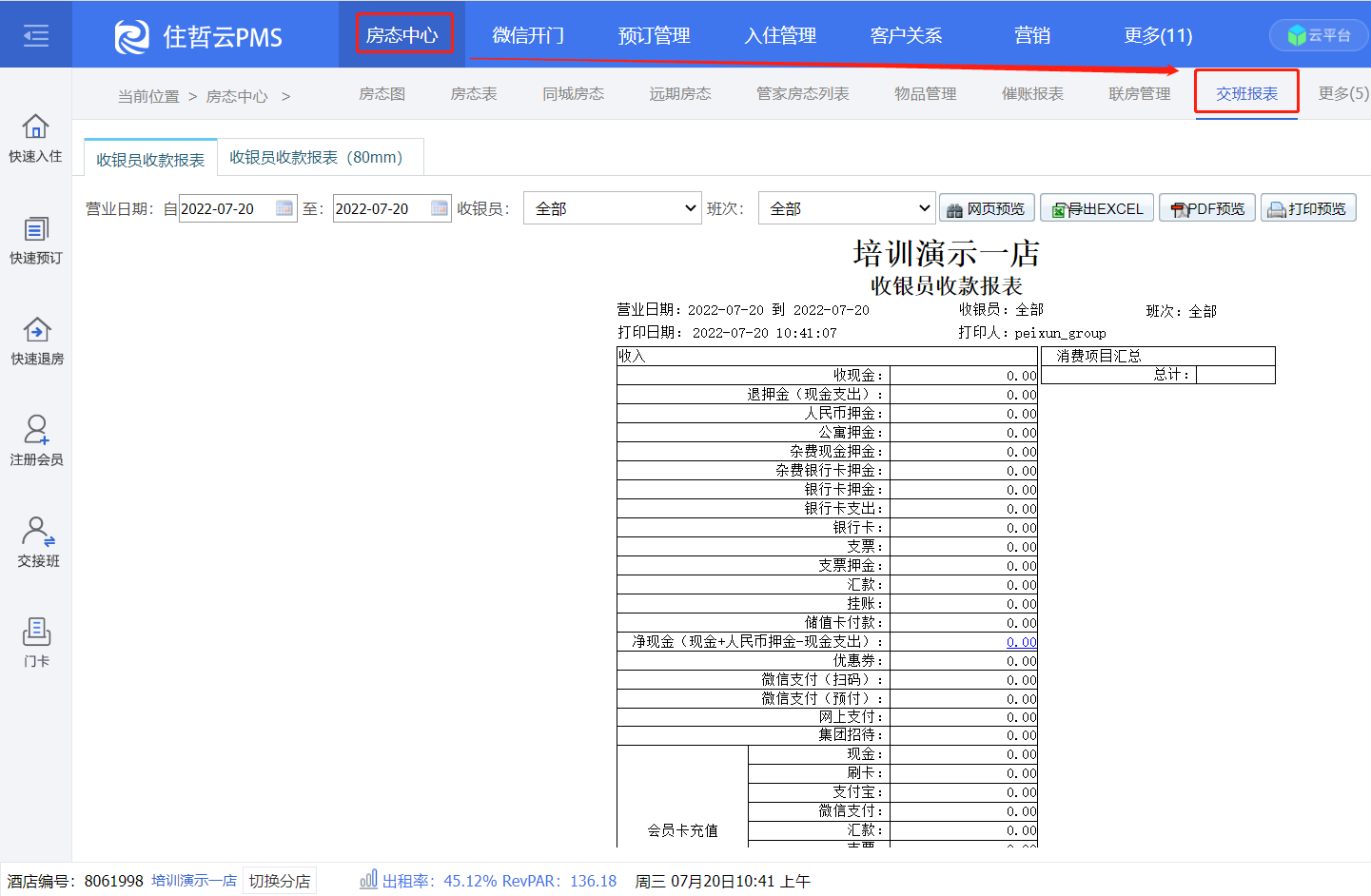Select the 入住管理 top menu
Image resolution: width=1371 pixels, height=896 pixels.
[780, 35]
